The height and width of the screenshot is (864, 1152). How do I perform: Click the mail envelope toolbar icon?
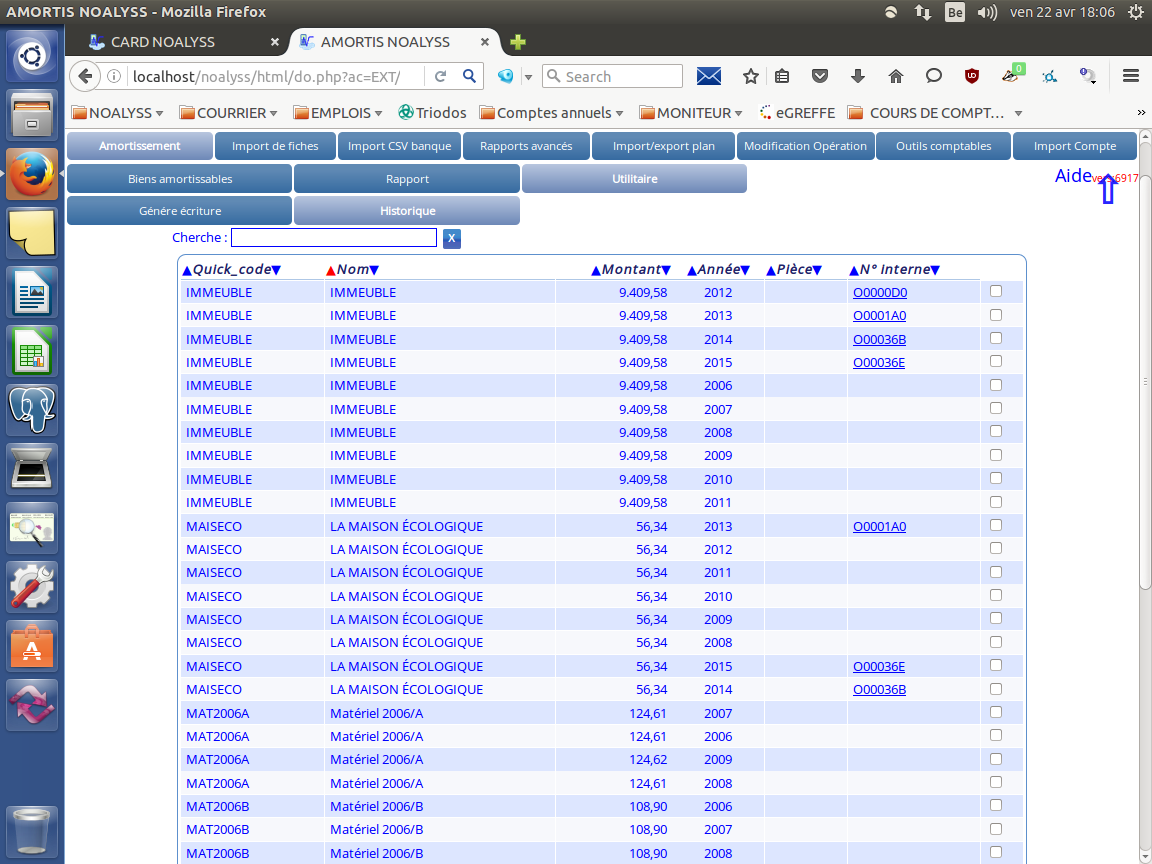[x=709, y=76]
